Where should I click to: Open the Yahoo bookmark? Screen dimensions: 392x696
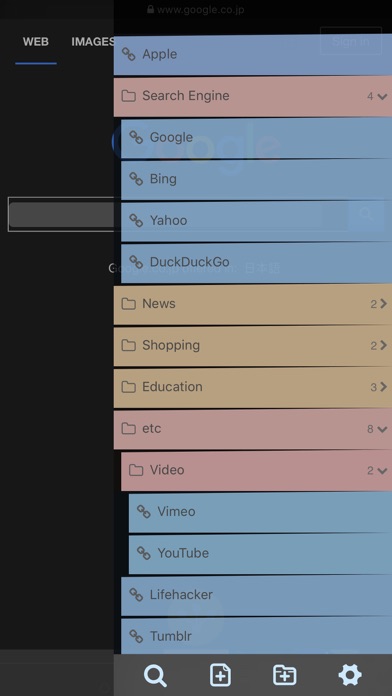[257, 221]
